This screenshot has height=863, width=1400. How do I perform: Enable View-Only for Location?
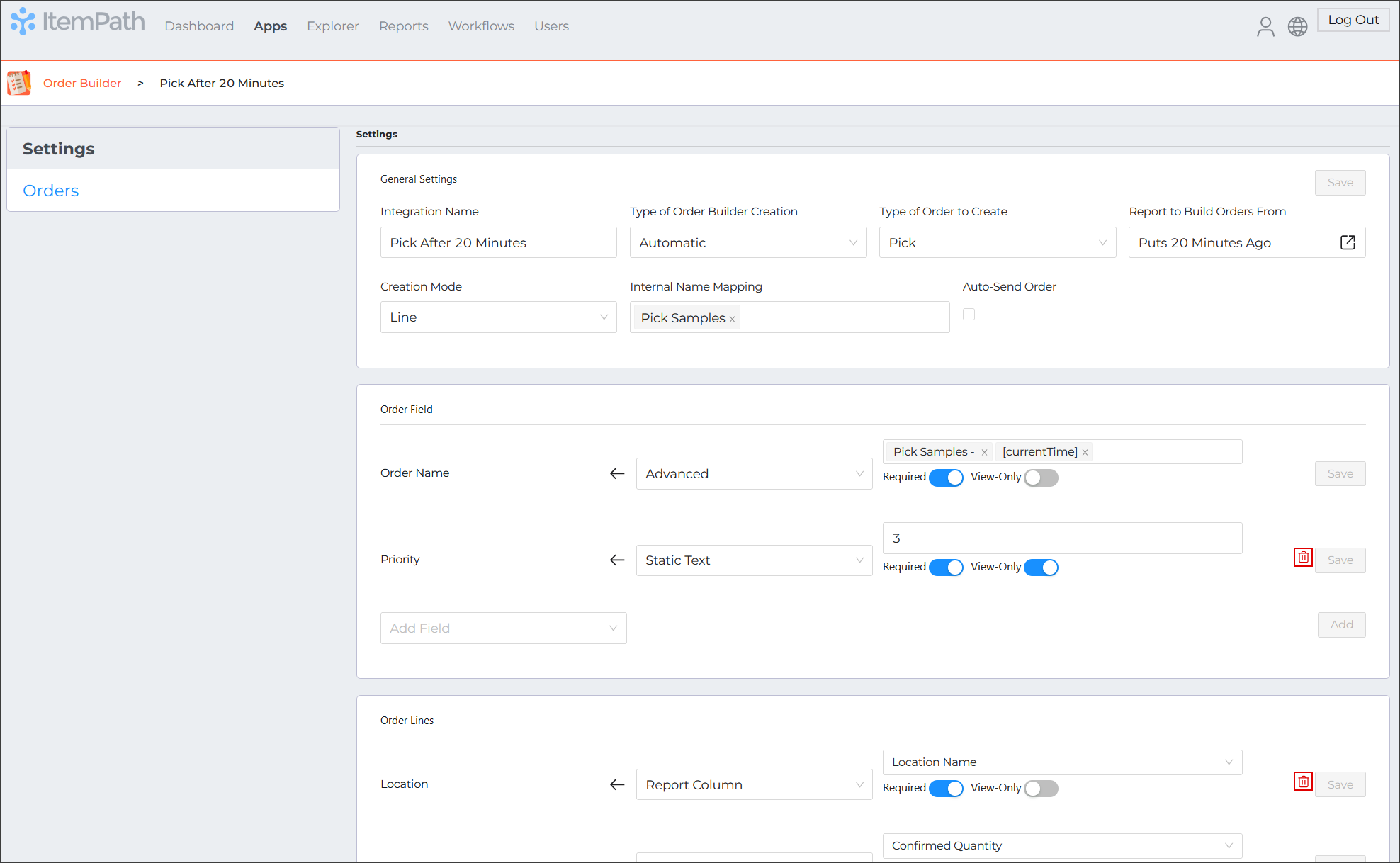[x=1041, y=789]
